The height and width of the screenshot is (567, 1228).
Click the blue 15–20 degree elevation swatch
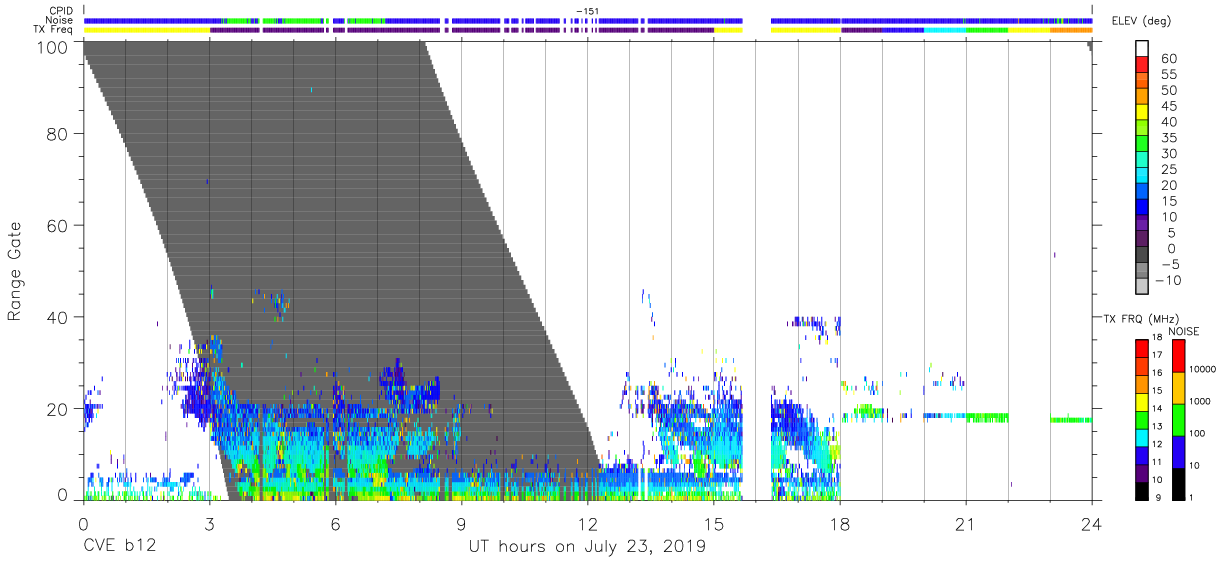pyautogui.click(x=1143, y=193)
